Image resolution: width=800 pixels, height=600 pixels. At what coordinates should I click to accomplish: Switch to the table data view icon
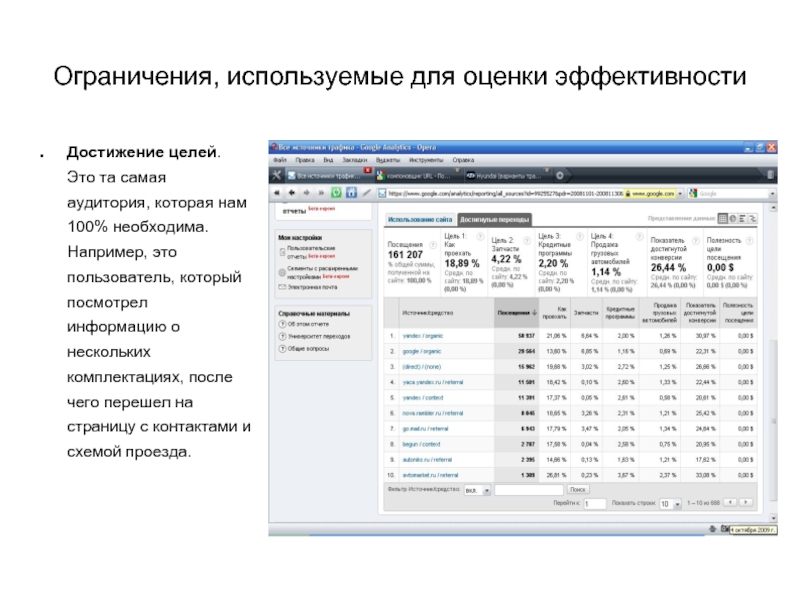tap(723, 218)
